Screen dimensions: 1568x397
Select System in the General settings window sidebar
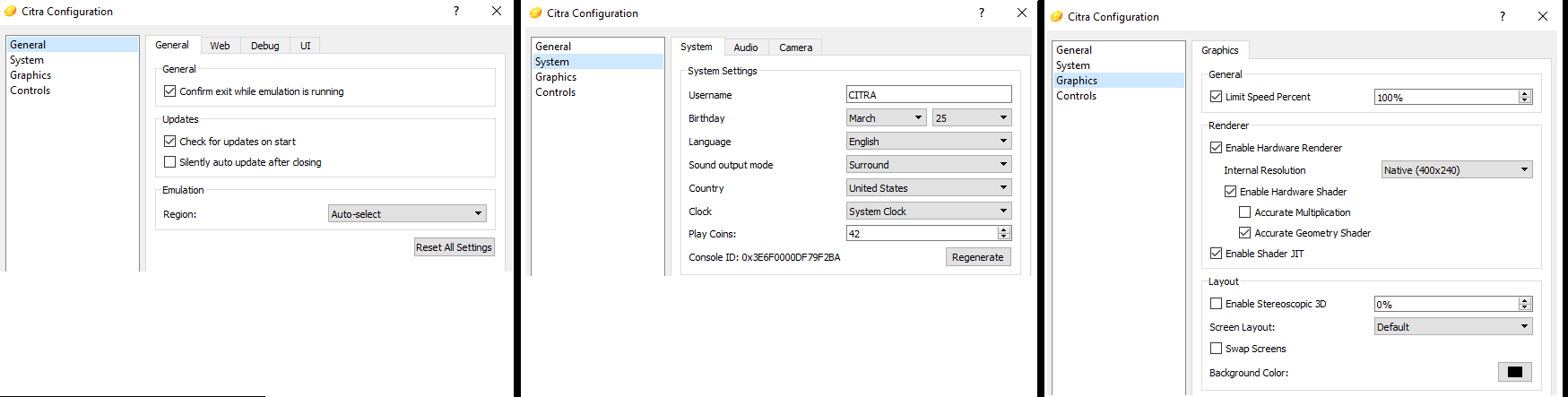[x=72, y=60]
